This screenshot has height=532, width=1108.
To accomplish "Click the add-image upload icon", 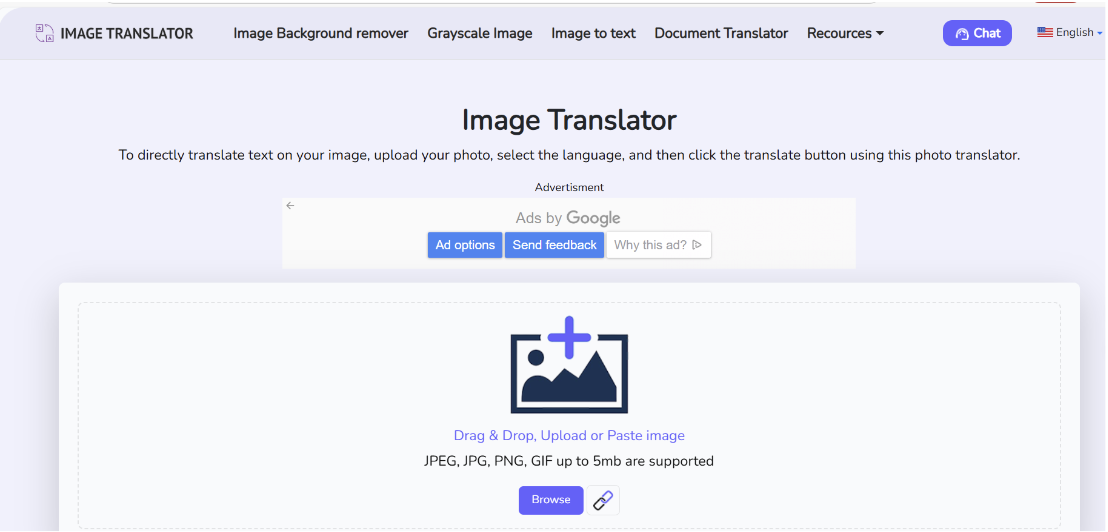I will [x=569, y=365].
